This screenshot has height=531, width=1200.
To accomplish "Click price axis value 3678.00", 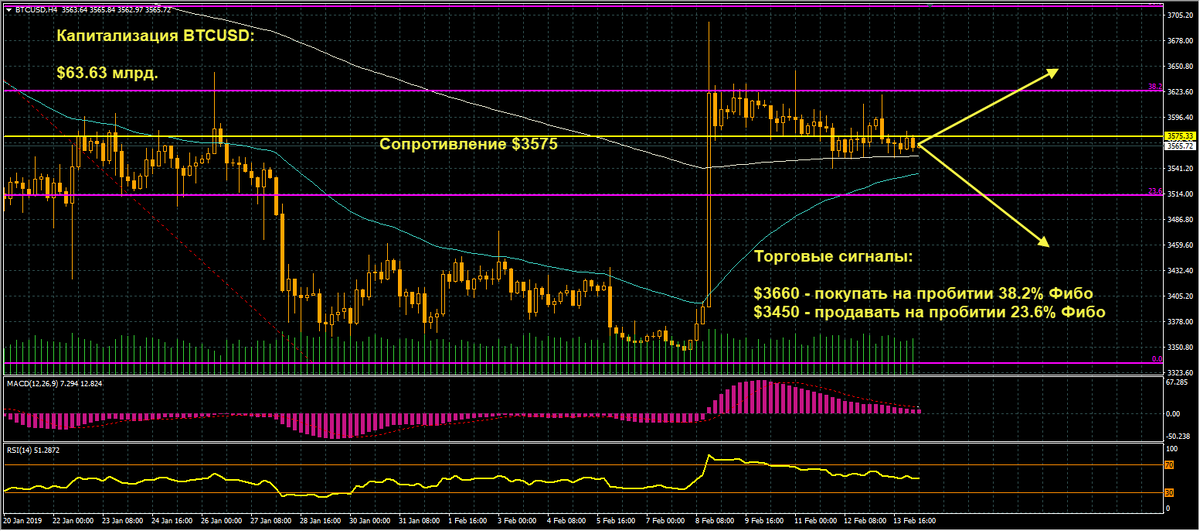I will click(x=1180, y=41).
